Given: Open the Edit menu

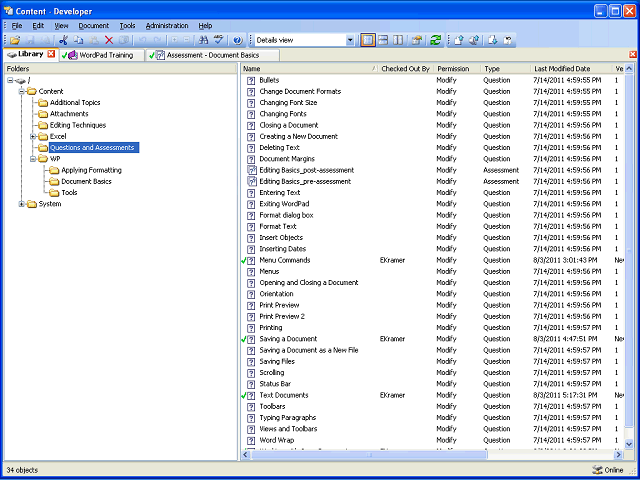Looking at the screenshot, I should [x=38, y=26].
